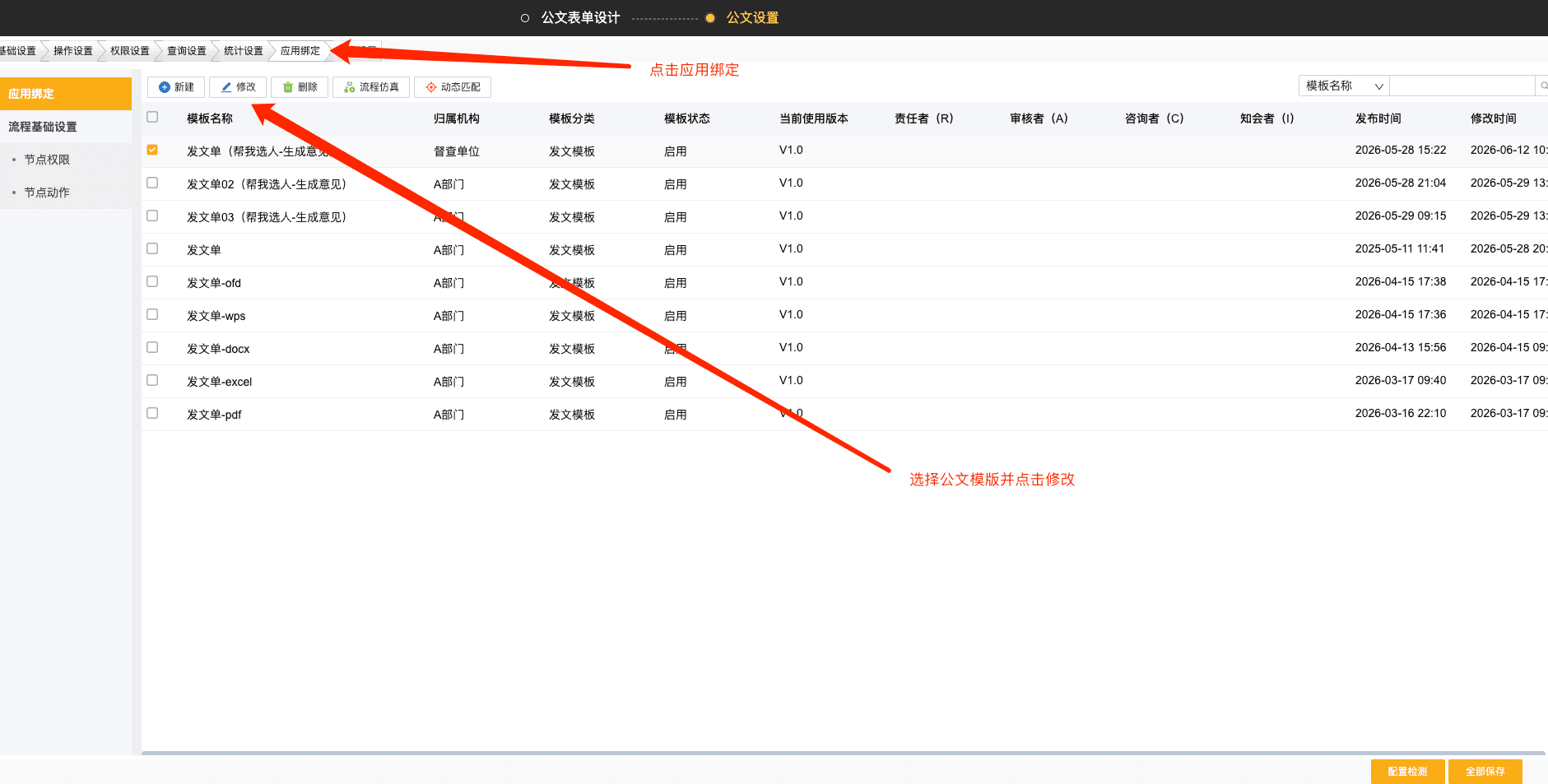Click the 修改时间 column header

tap(1494, 118)
